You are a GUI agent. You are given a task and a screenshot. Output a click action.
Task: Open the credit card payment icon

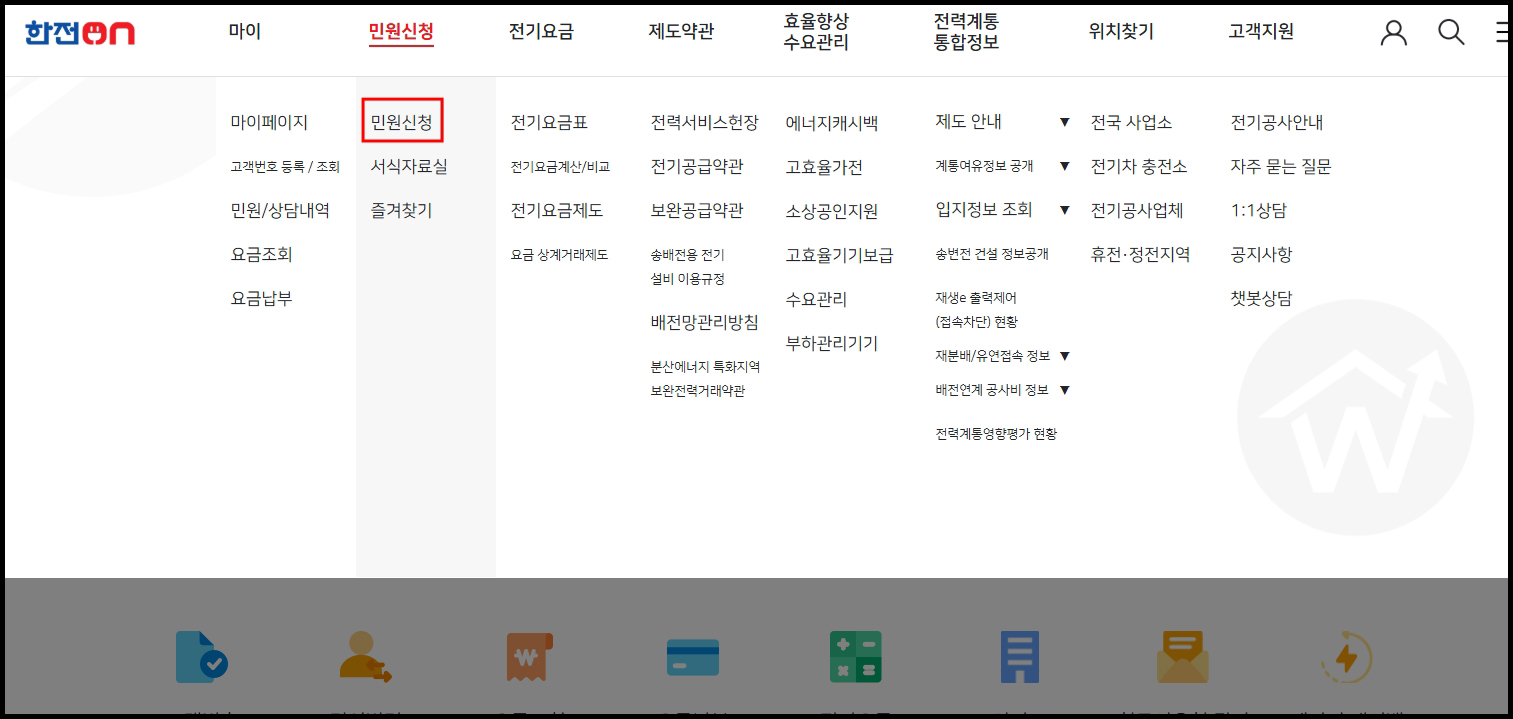(x=693, y=659)
